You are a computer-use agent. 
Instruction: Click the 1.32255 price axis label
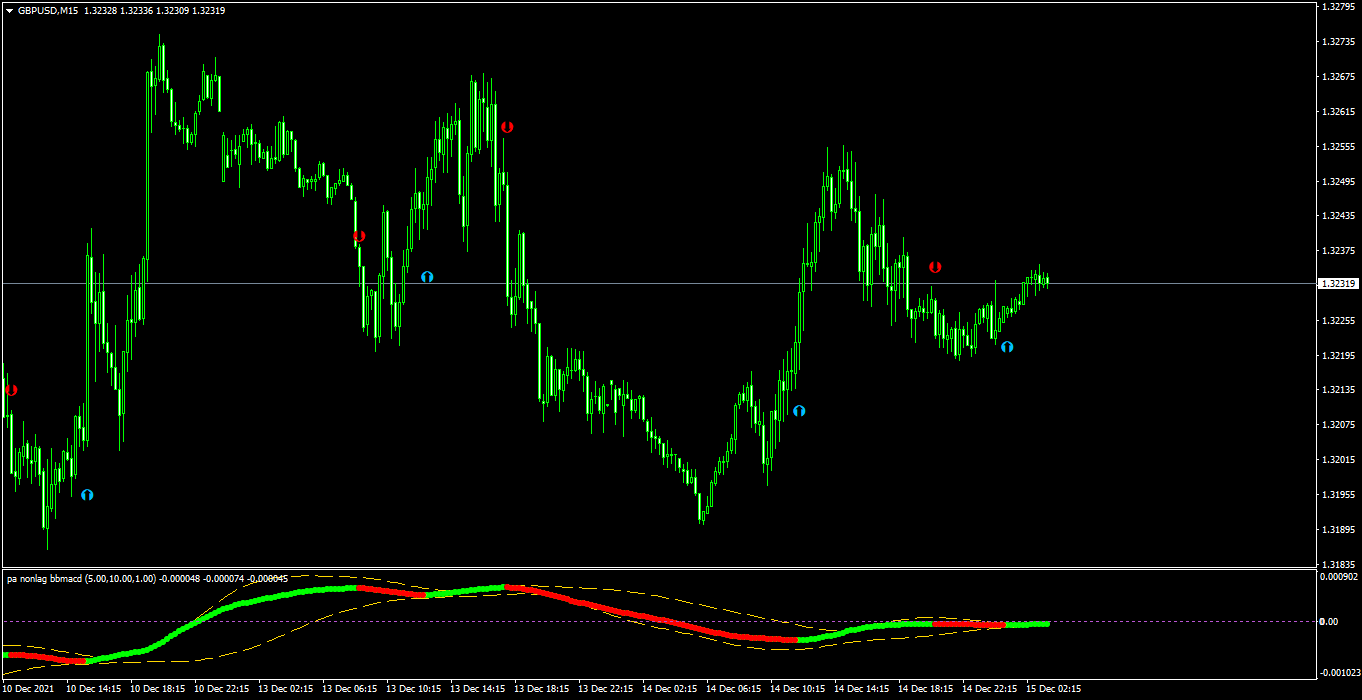(x=1337, y=321)
